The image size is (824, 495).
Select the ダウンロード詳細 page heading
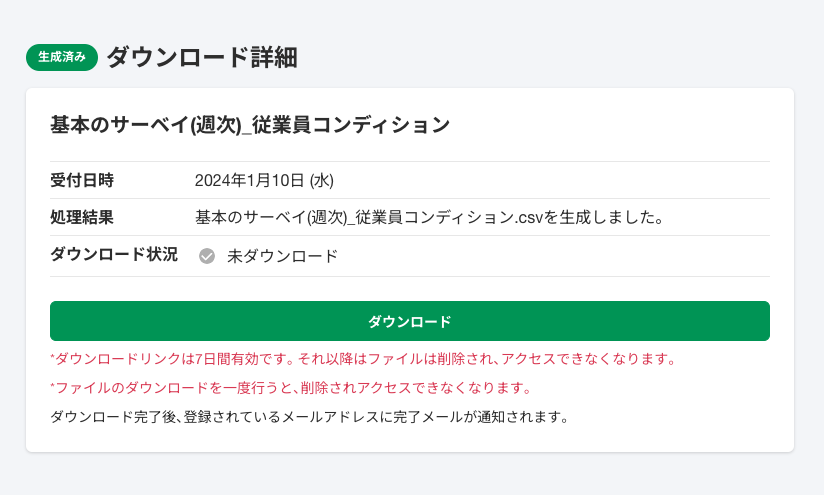202,57
